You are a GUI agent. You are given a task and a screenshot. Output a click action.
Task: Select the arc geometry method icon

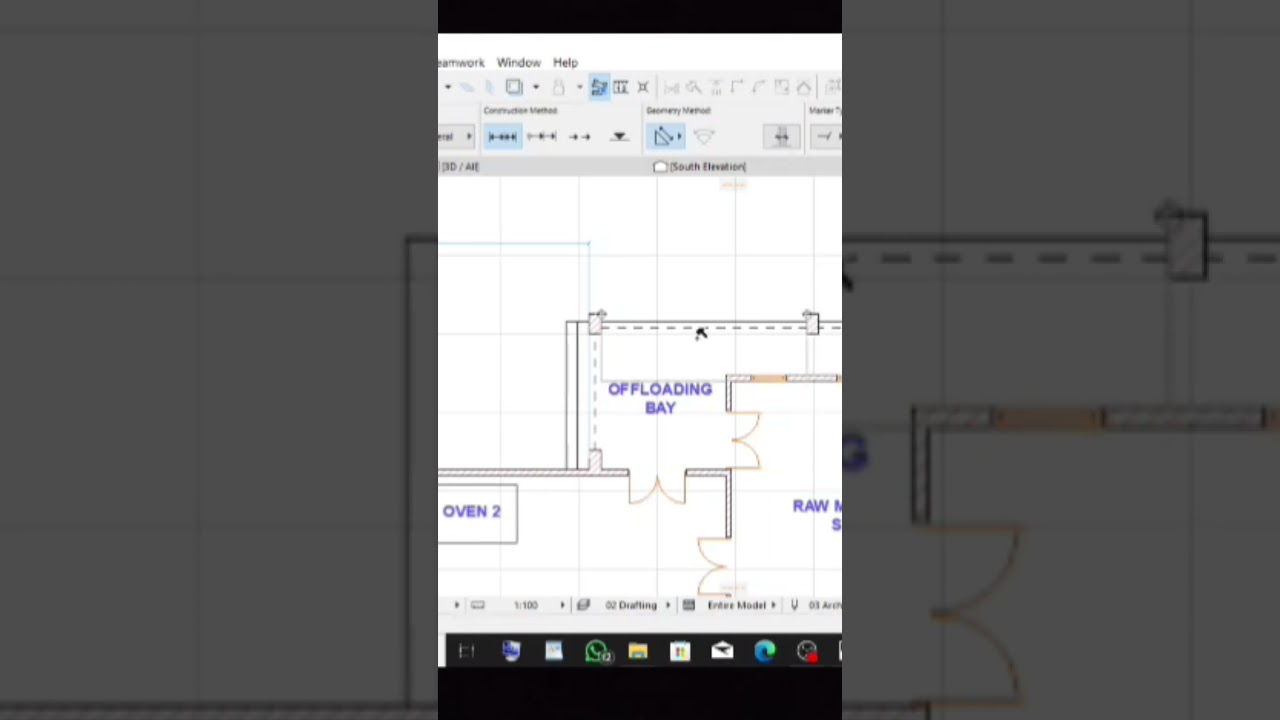click(704, 137)
